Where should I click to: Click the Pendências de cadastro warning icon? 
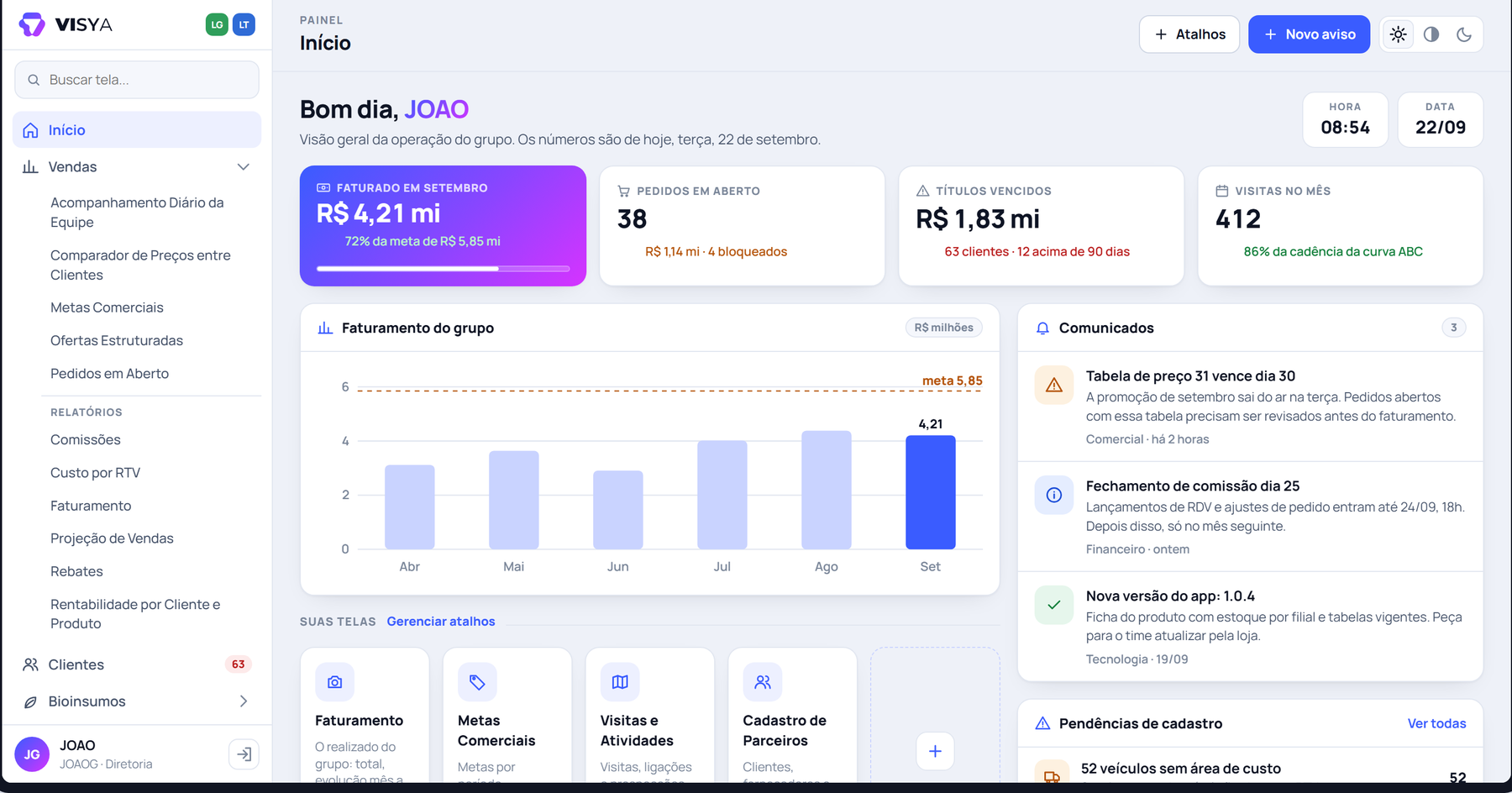click(1042, 723)
